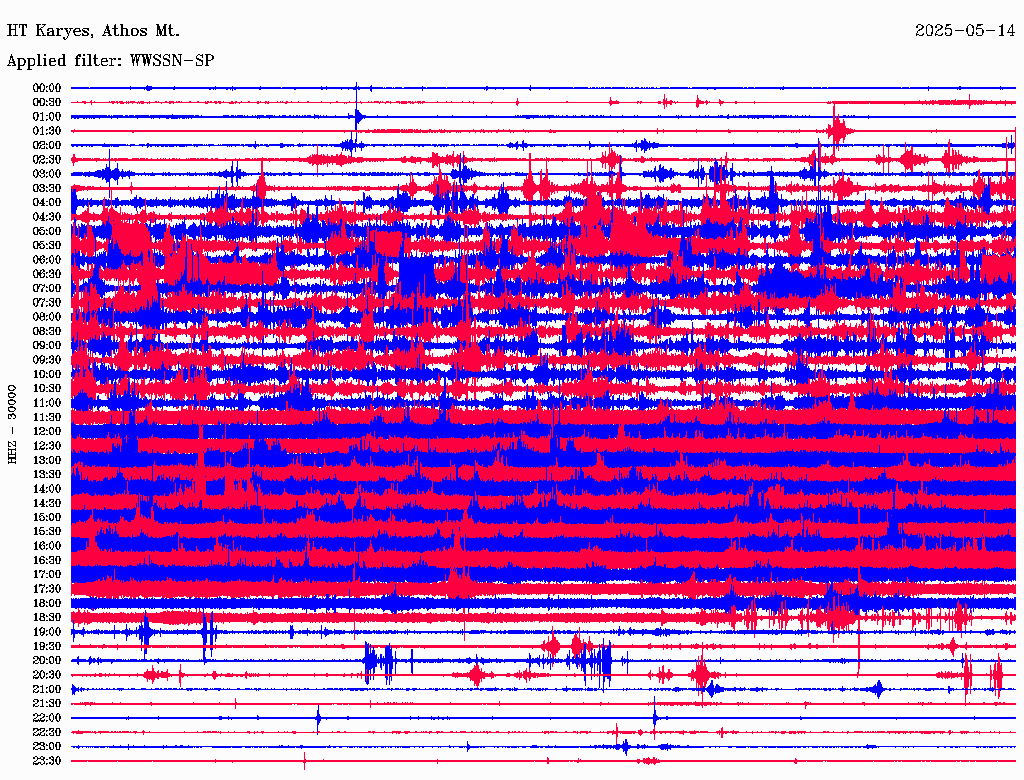Click the 22:30 time label

coord(47,732)
